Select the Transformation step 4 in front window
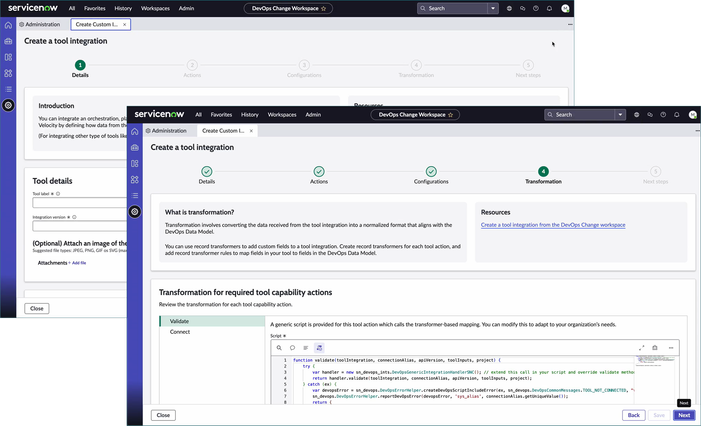Screen dimensions: 701x426 [543, 172]
